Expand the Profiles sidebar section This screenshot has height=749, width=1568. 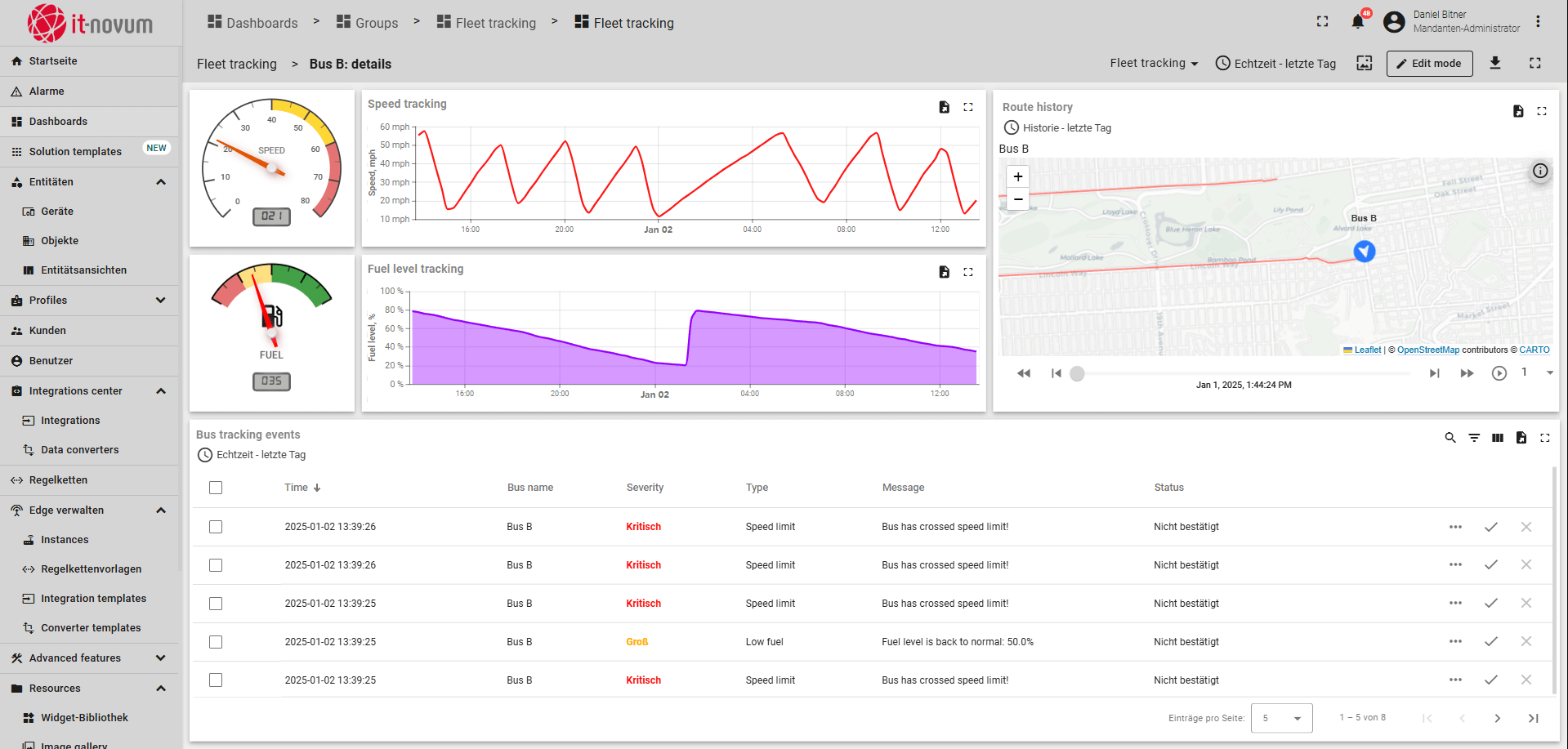[x=161, y=301]
